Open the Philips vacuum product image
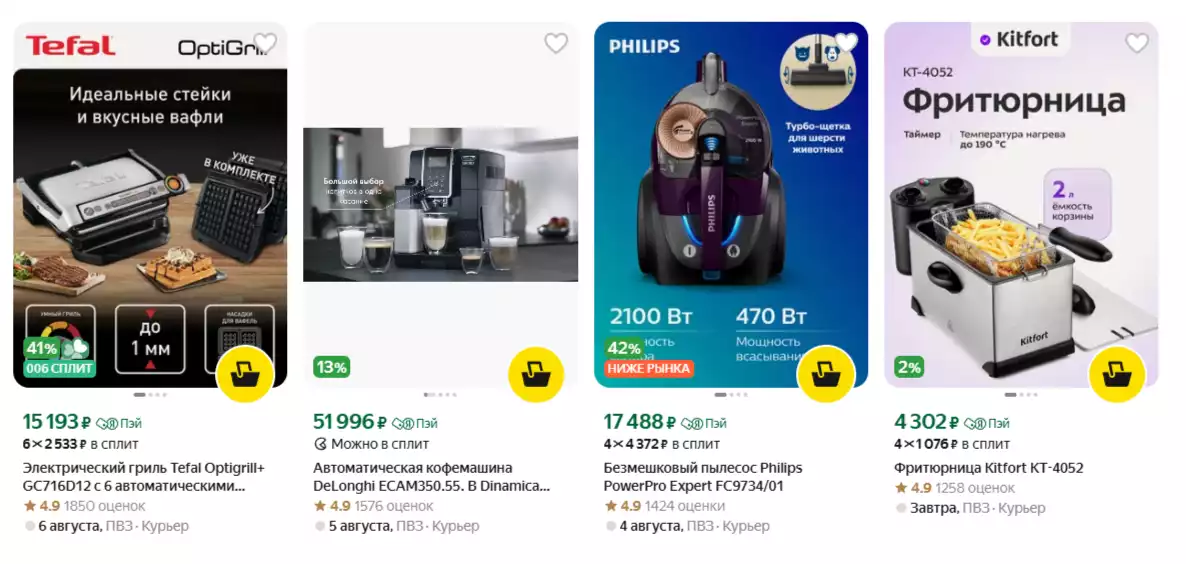The width and height of the screenshot is (1186, 564). (731, 204)
